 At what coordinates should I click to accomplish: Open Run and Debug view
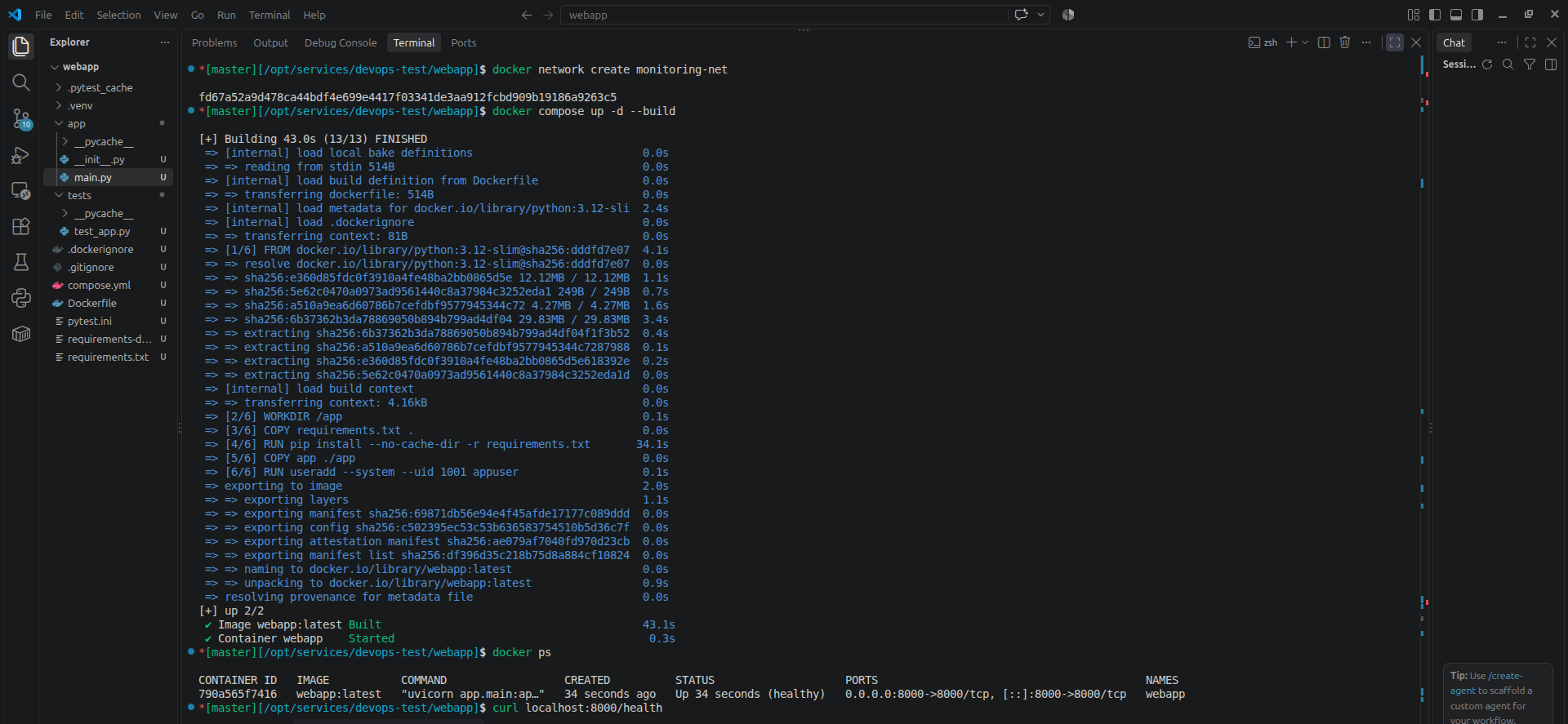[x=21, y=155]
